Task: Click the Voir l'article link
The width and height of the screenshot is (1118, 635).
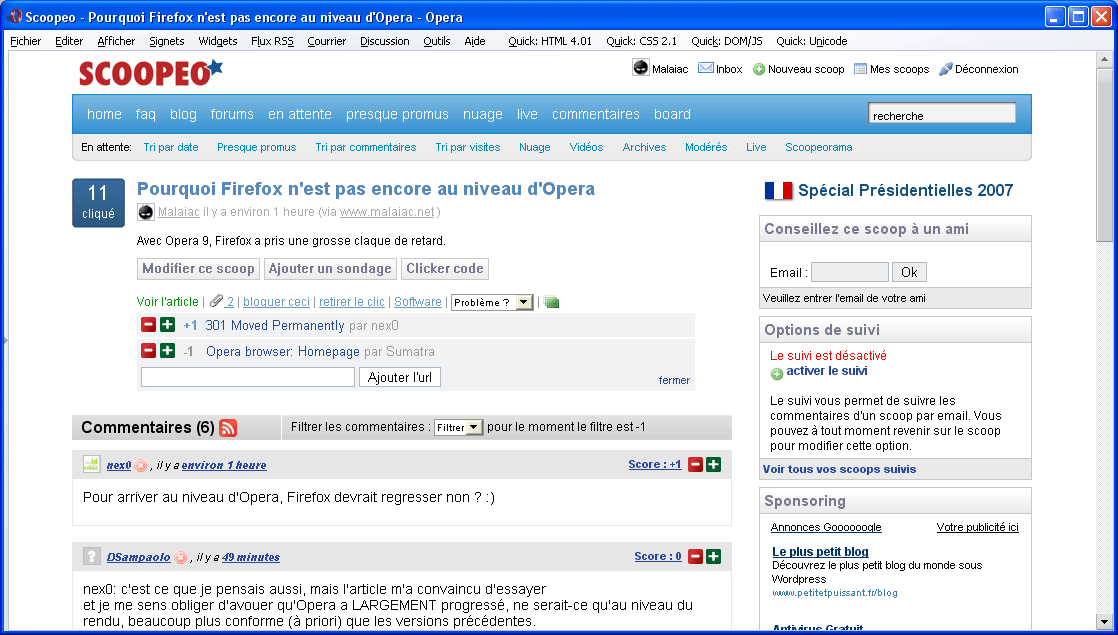Action: [168, 302]
